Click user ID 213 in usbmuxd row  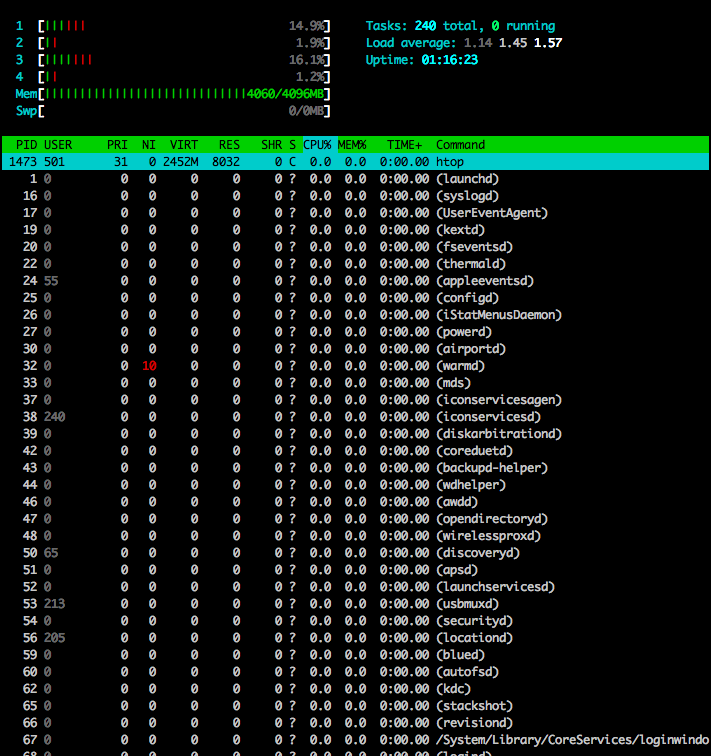54,604
